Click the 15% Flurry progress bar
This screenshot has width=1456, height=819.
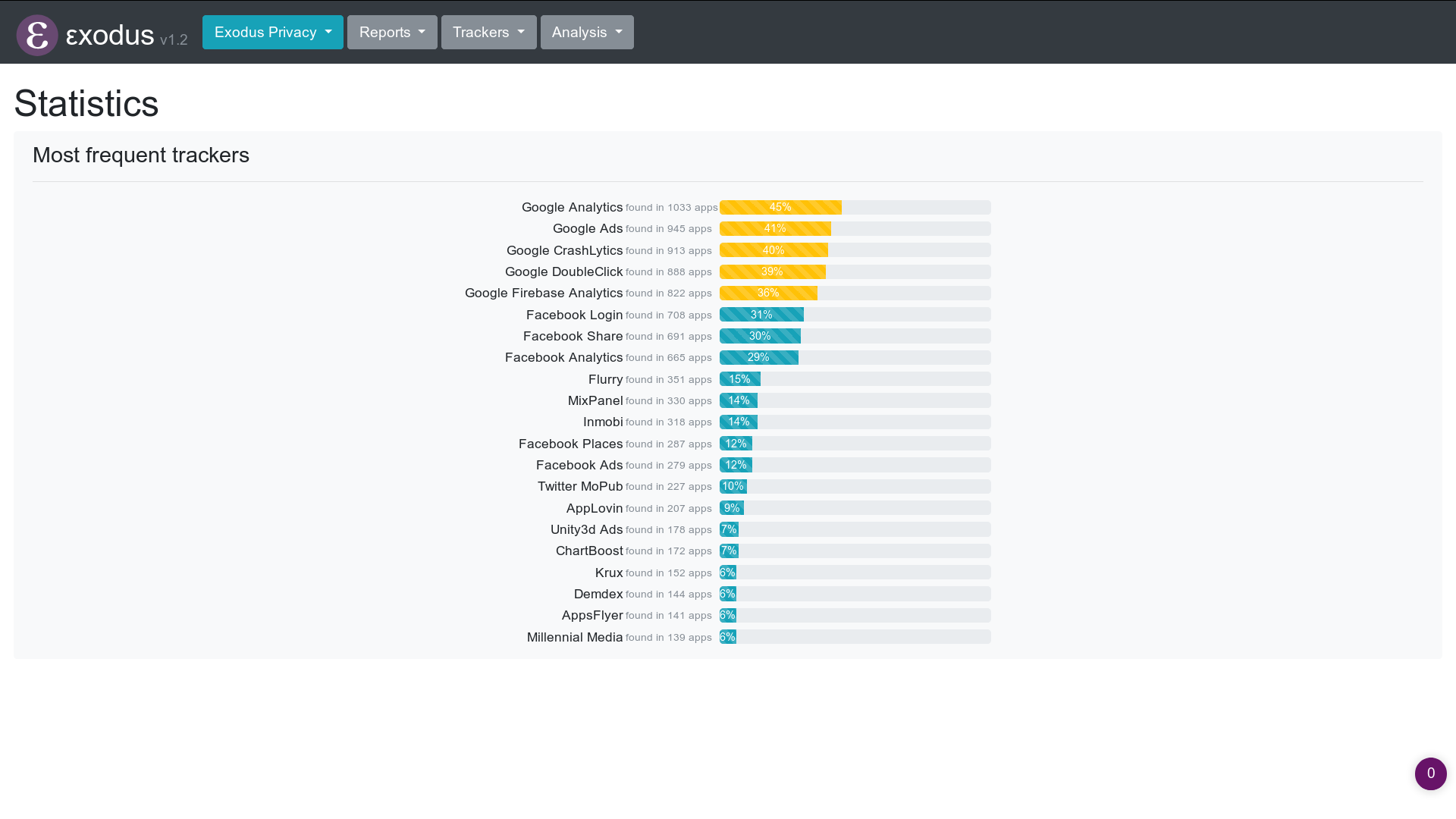point(739,379)
